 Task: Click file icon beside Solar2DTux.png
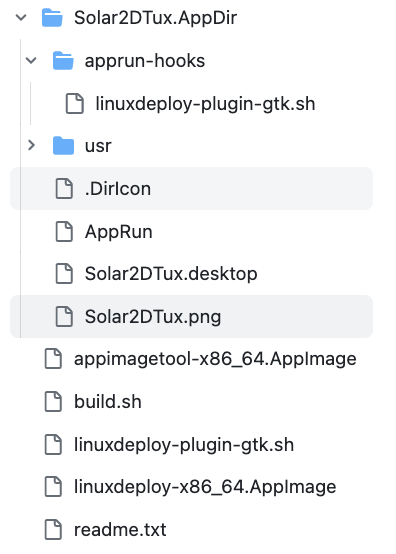click(64, 316)
